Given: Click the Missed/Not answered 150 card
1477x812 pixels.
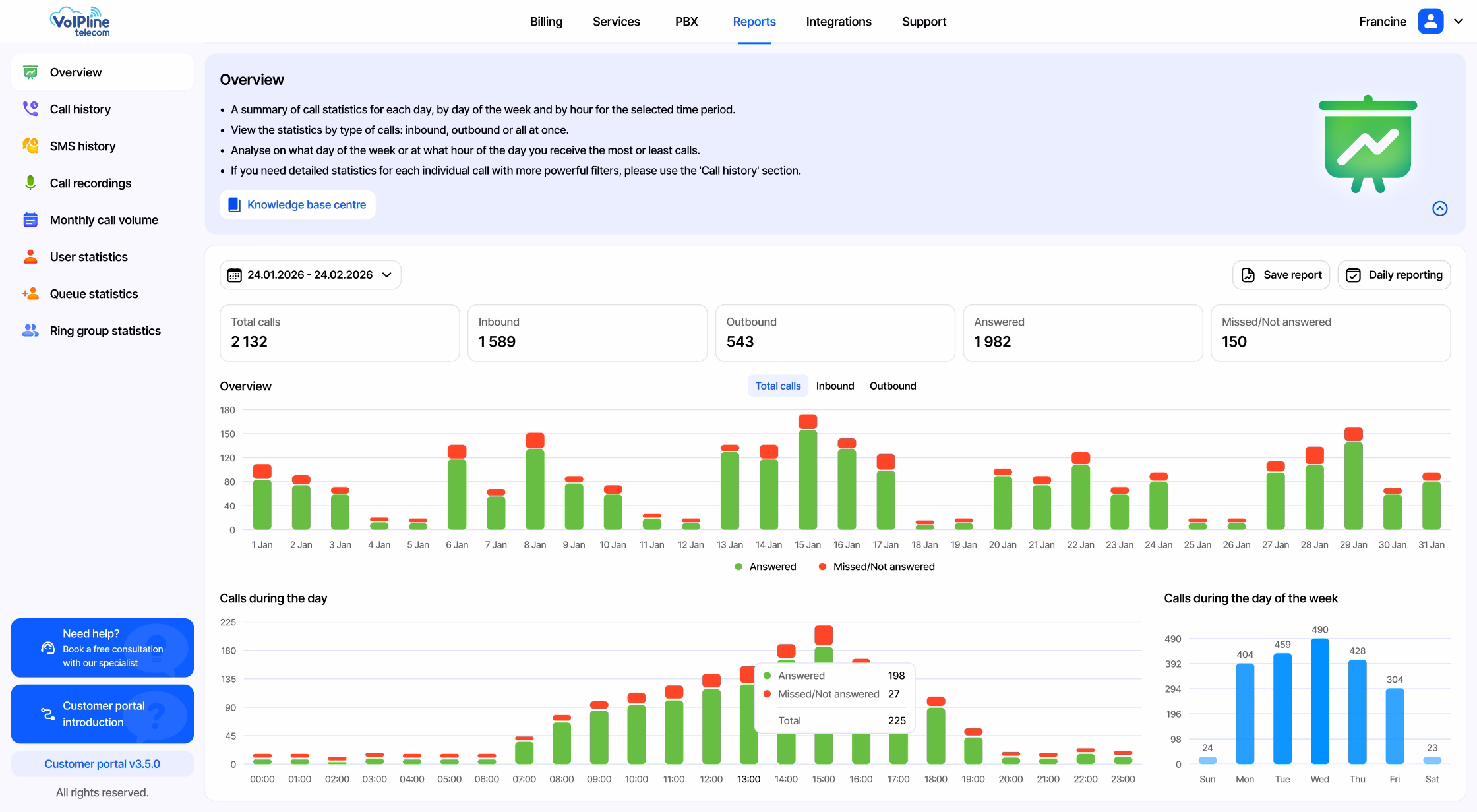Looking at the screenshot, I should (1331, 333).
